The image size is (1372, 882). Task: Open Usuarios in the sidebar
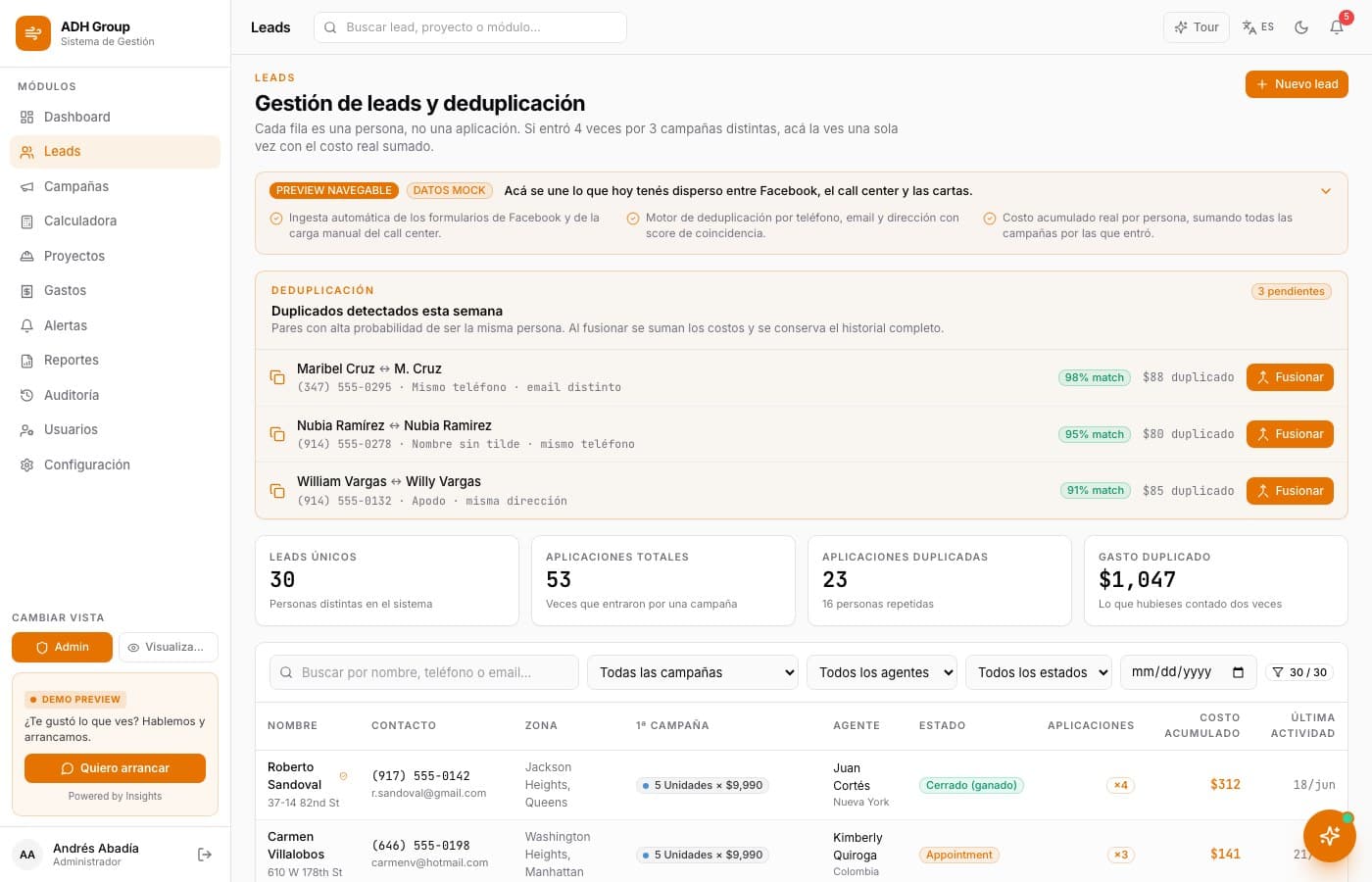coord(115,430)
